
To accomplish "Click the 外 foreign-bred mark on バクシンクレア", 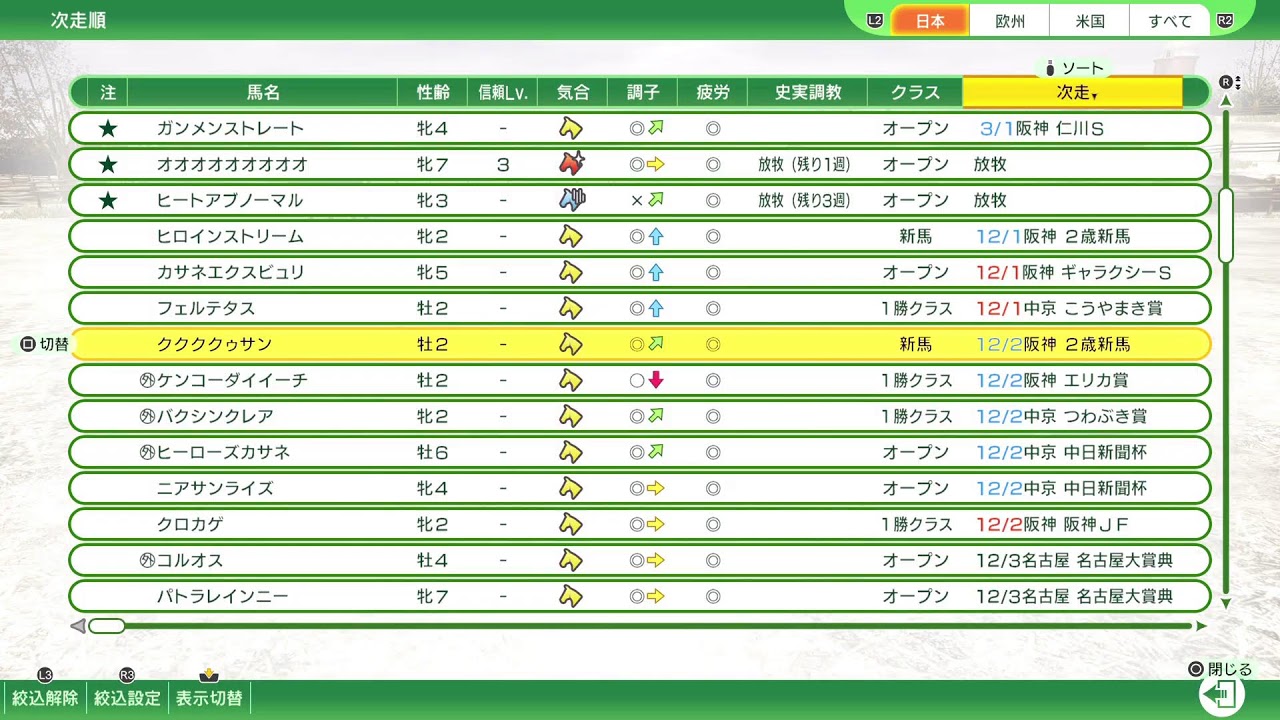I will [x=148, y=416].
